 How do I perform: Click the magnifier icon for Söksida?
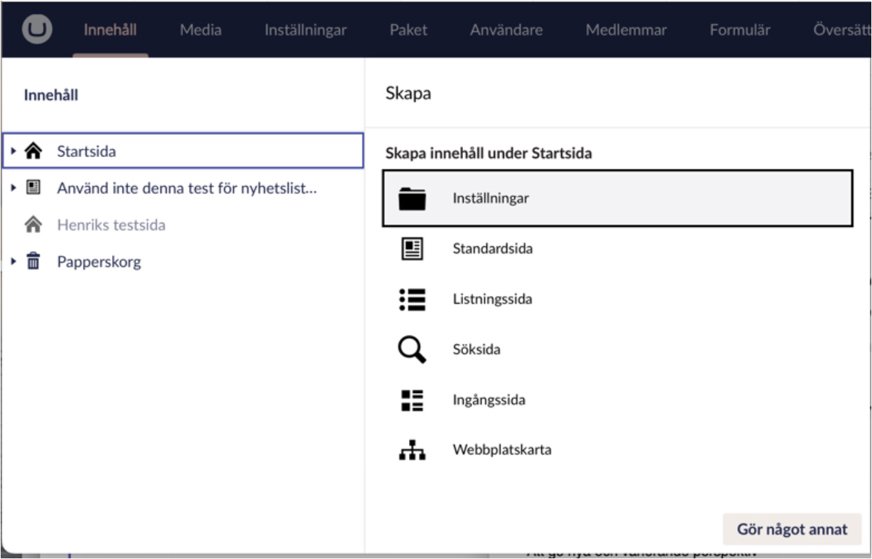click(412, 350)
